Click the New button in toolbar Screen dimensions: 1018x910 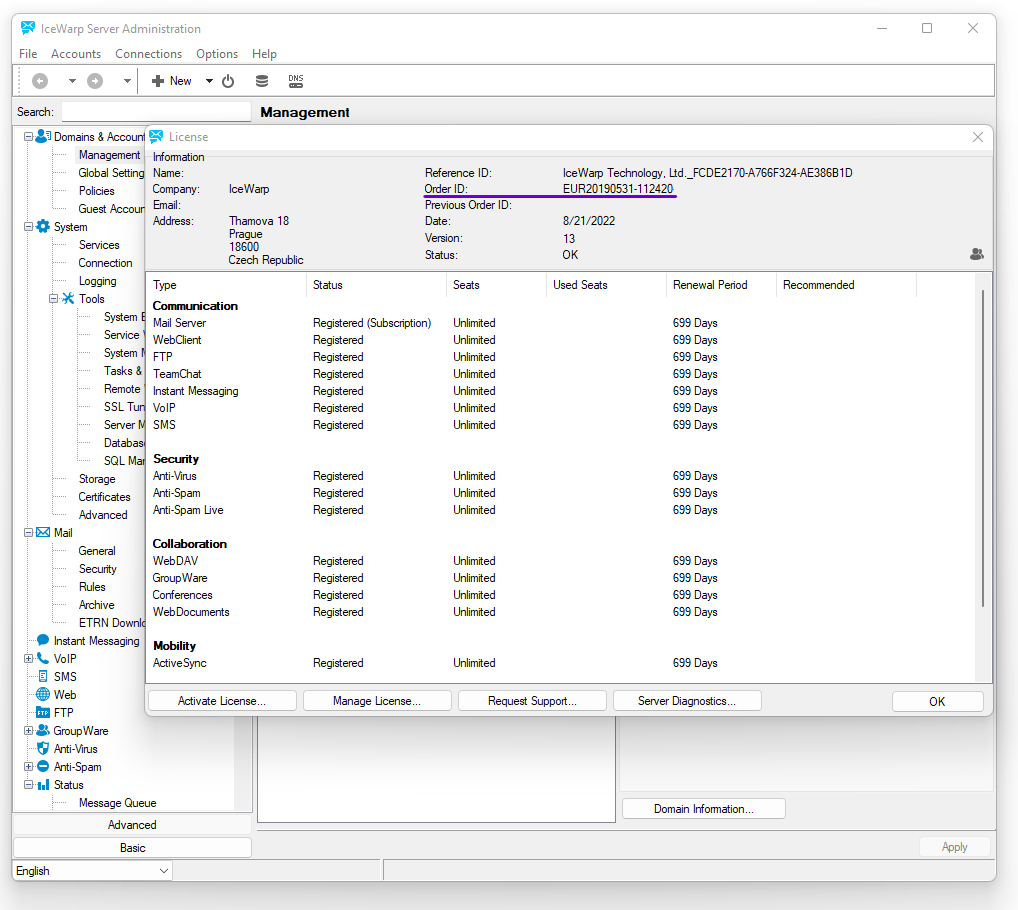click(171, 81)
